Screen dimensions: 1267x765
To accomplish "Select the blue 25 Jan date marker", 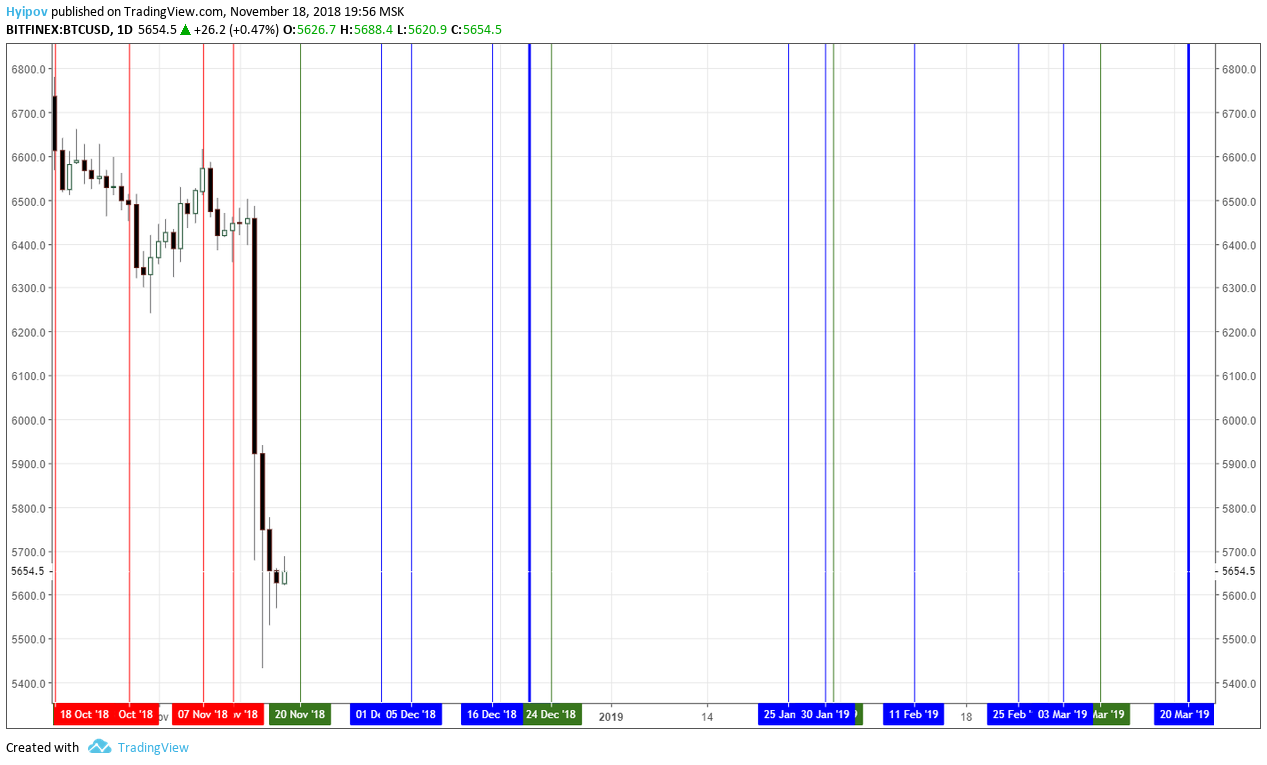I will (x=778, y=715).
